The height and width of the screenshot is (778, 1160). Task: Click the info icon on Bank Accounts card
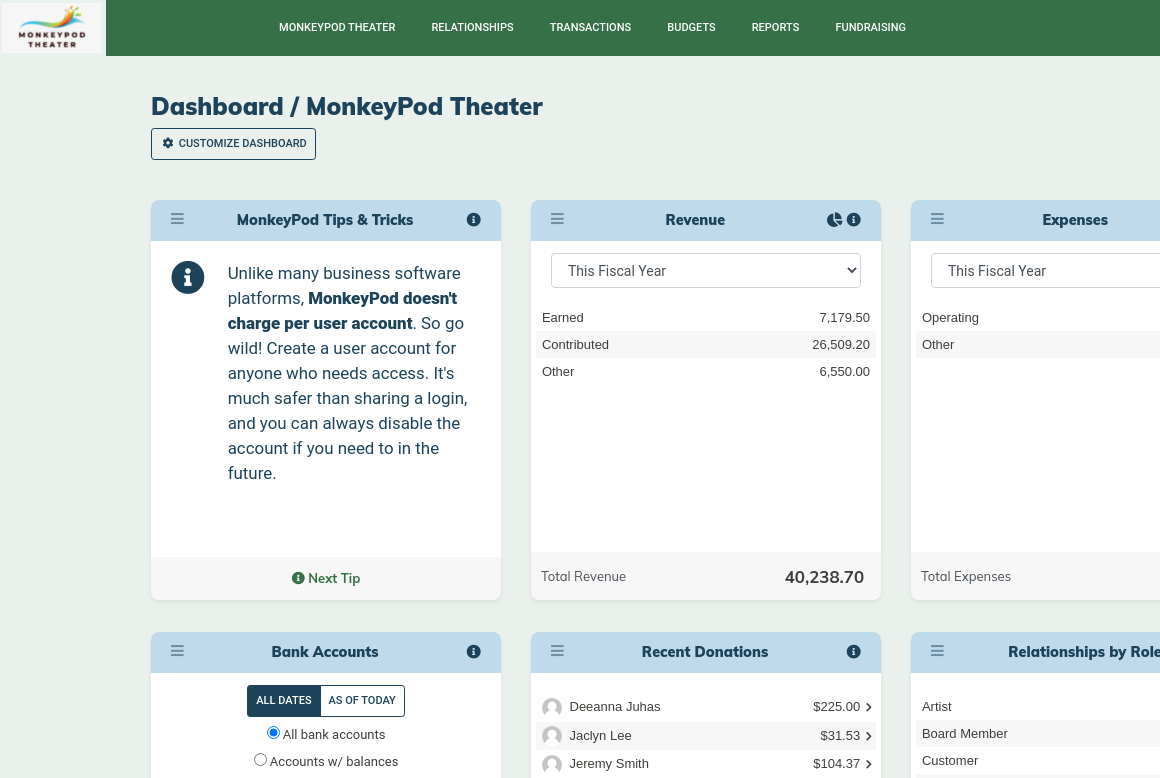[473, 652]
